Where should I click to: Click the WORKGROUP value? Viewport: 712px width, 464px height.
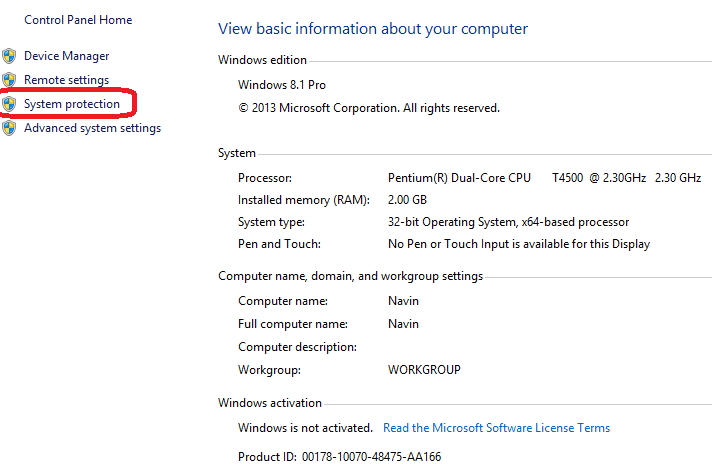point(424,370)
